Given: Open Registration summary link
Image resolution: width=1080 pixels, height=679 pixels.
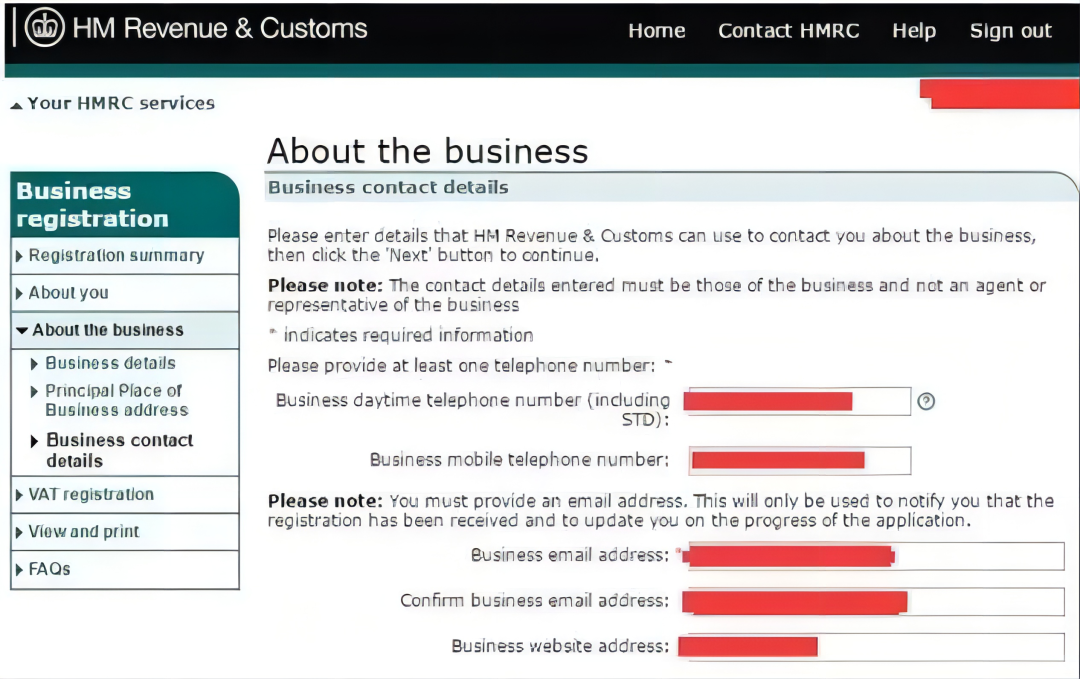Looking at the screenshot, I should [116, 255].
